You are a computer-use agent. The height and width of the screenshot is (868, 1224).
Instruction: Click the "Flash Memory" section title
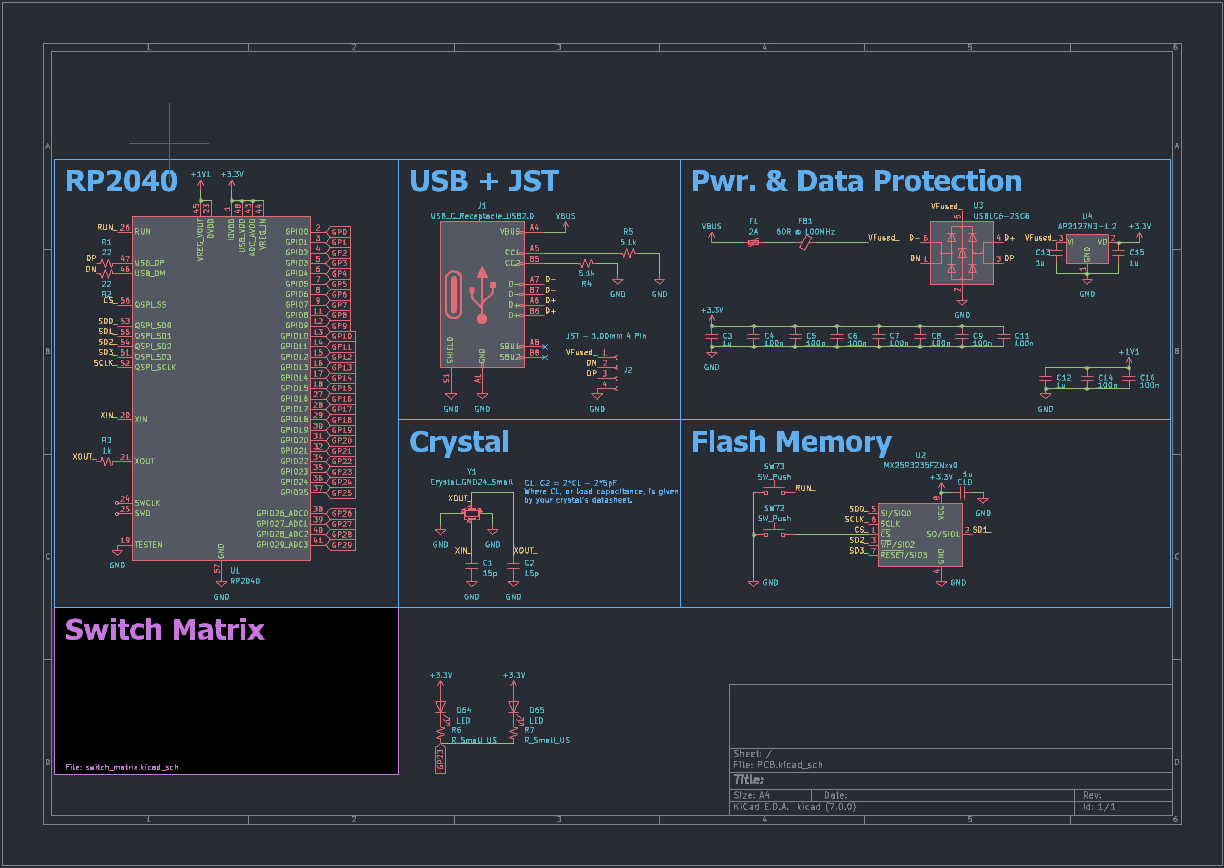(792, 442)
